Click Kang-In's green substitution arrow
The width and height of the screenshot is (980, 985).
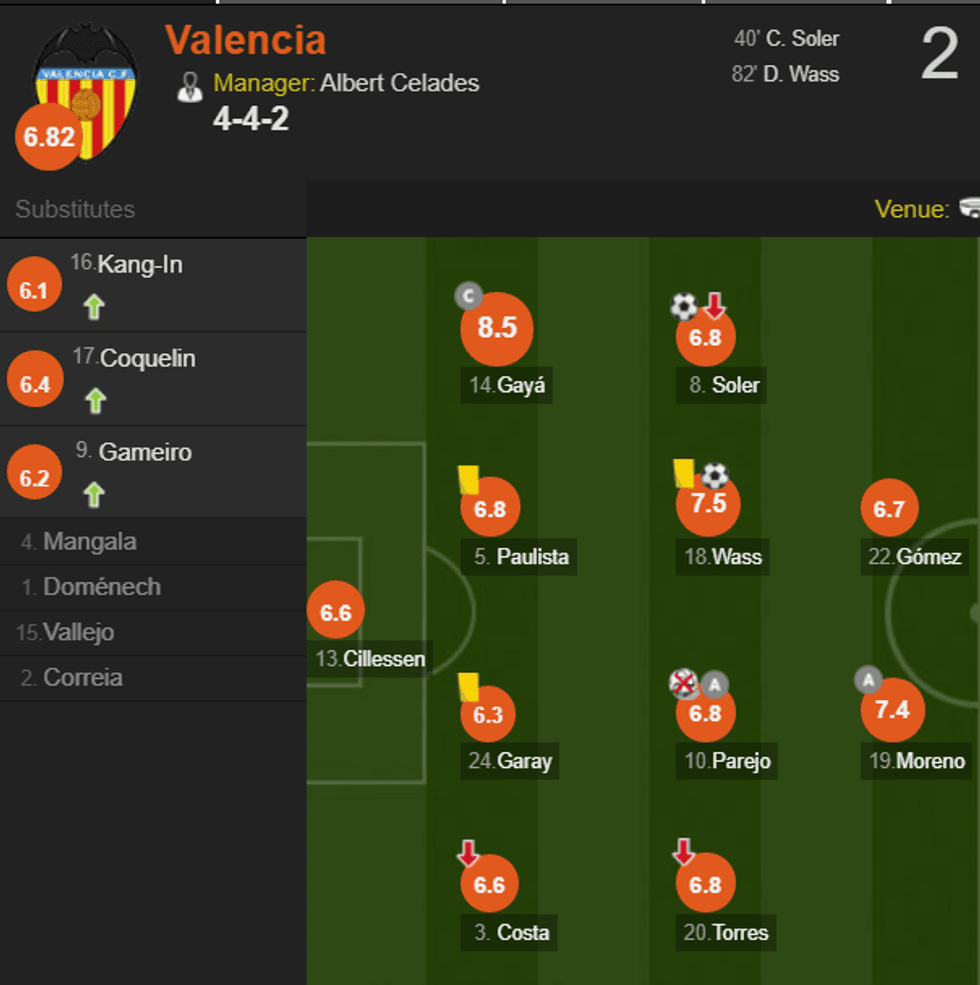point(94,307)
